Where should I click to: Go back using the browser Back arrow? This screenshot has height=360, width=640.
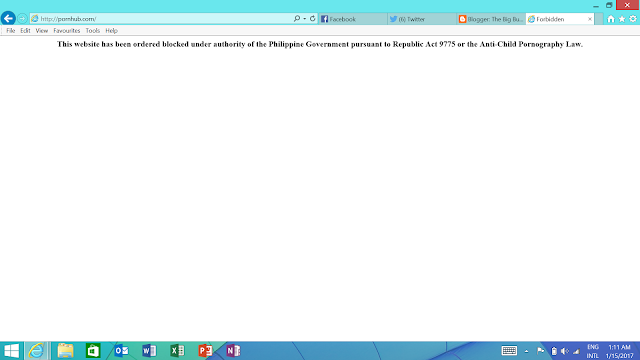8,18
